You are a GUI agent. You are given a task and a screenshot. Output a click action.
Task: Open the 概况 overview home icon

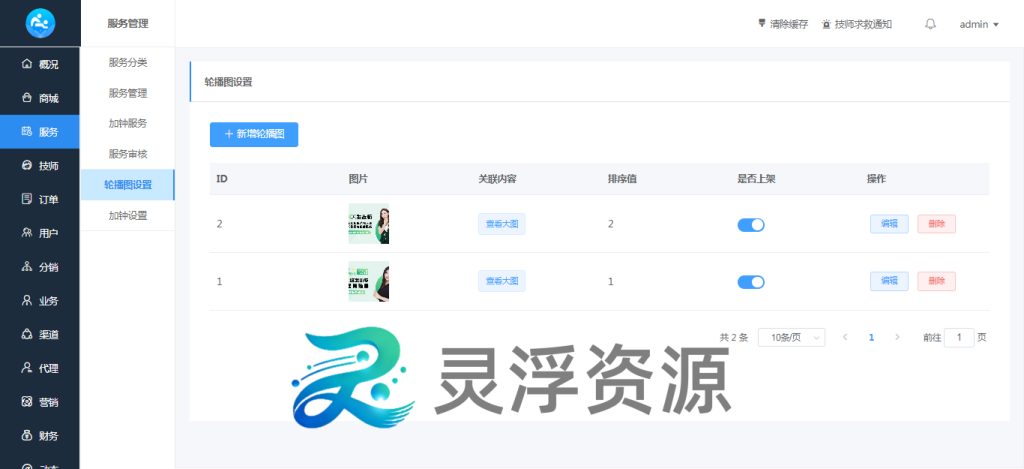point(27,64)
